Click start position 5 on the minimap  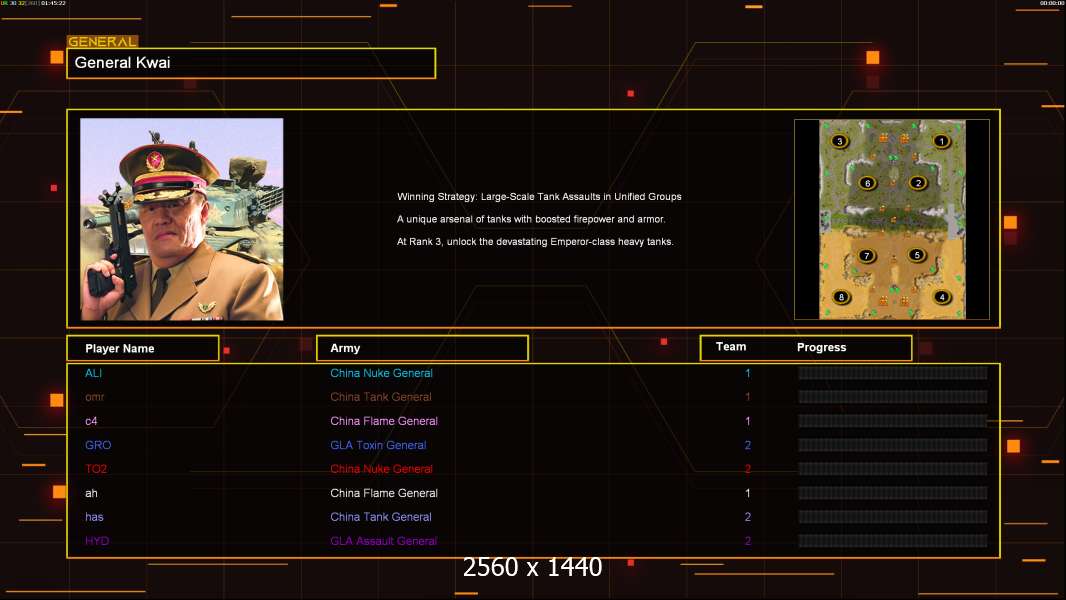[917, 255]
